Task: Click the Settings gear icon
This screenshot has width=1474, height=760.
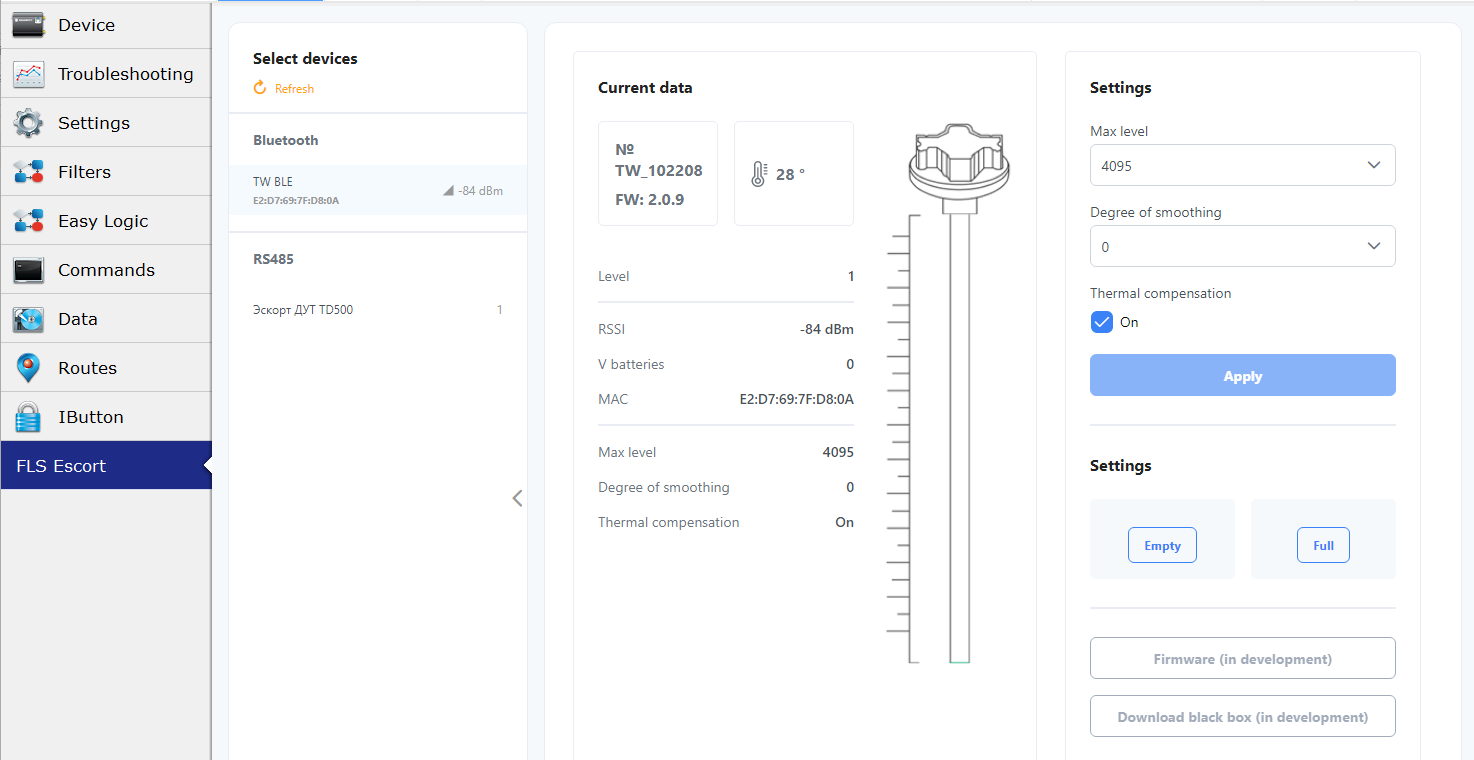Action: pyautogui.click(x=28, y=123)
